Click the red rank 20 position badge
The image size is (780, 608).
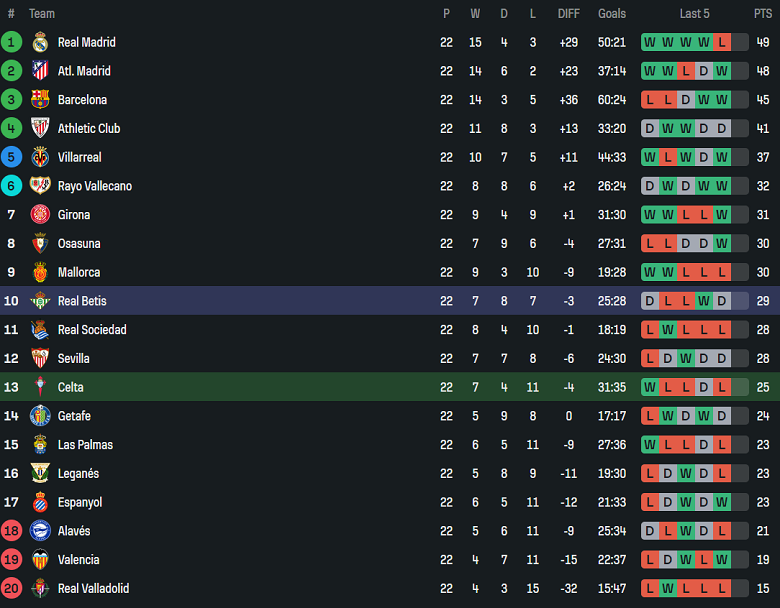[12, 589]
